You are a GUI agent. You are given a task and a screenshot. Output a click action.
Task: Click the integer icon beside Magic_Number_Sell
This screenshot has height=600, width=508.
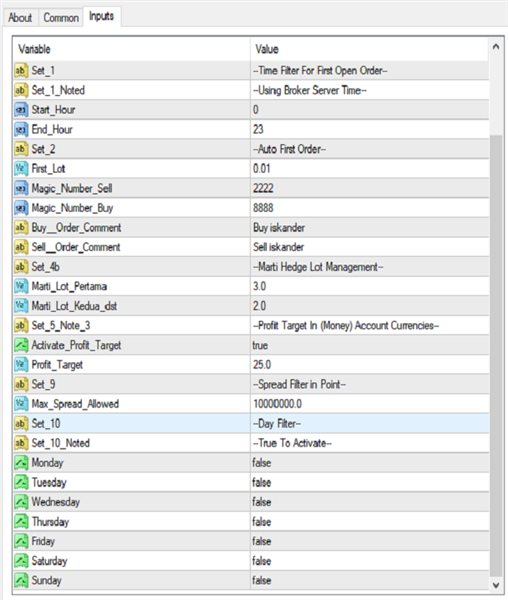21,188
